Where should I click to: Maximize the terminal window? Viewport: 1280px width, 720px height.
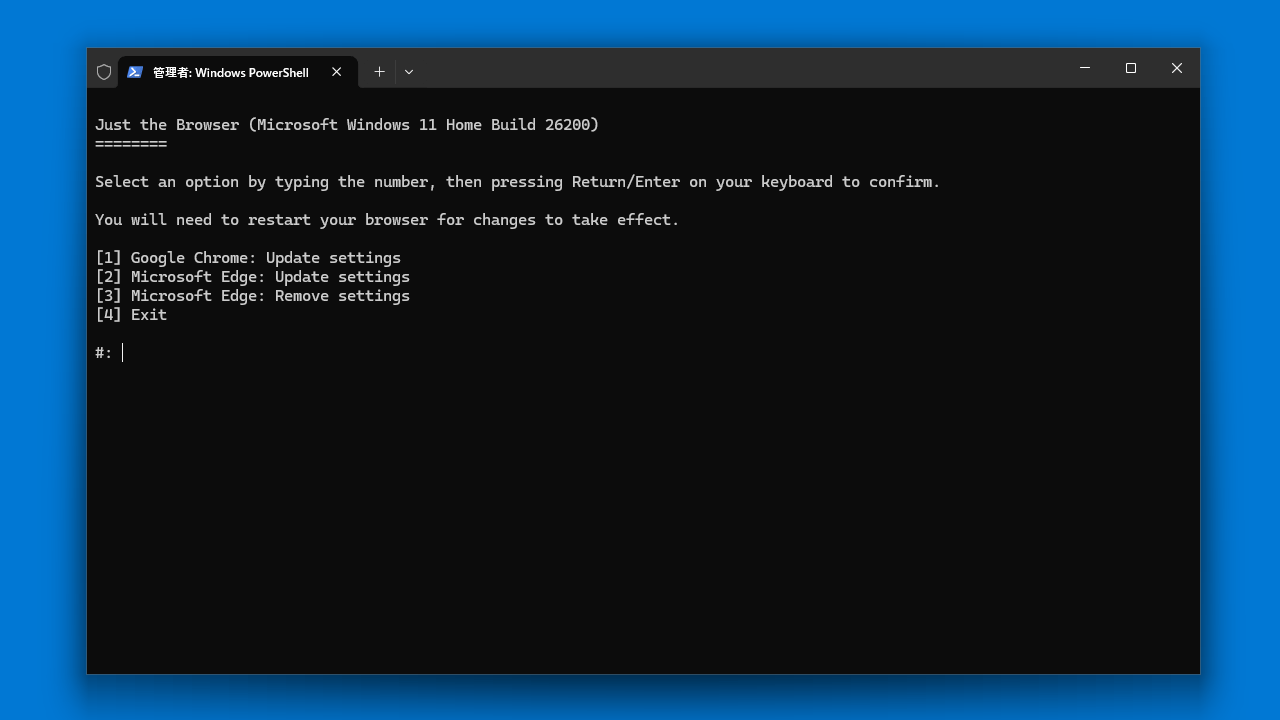(x=1131, y=68)
